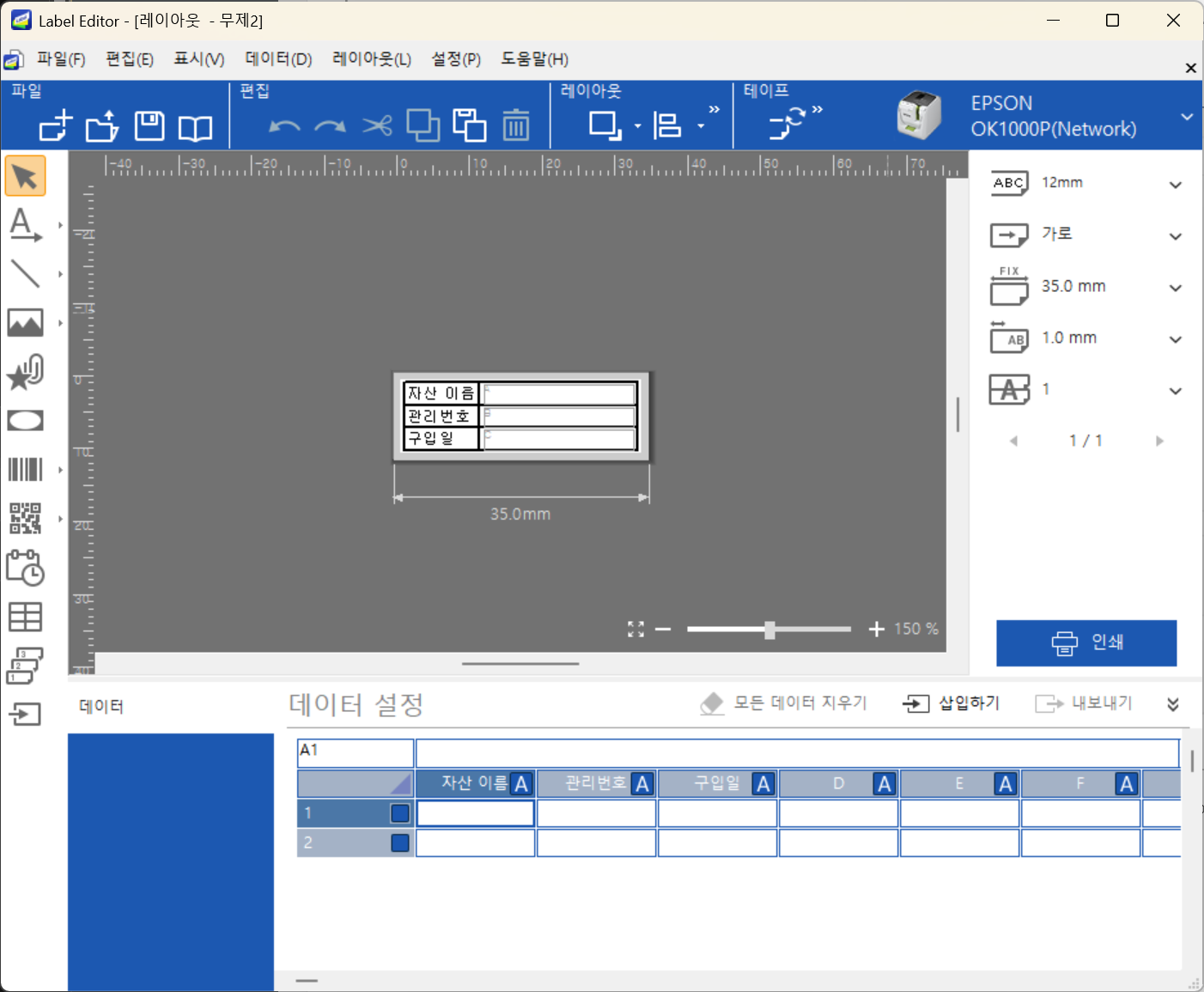Select the barcode tool
Image resolution: width=1204 pixels, height=992 pixels.
click(25, 470)
